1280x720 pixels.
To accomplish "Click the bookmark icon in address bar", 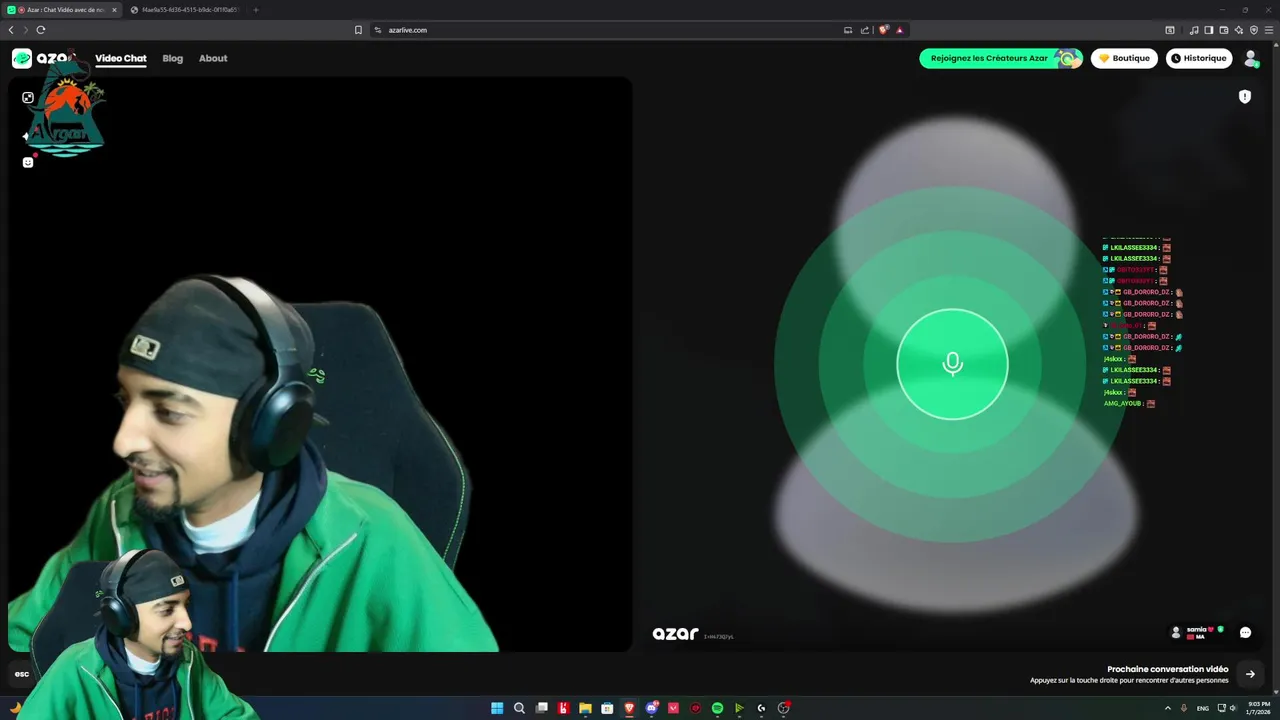I will [x=358, y=30].
